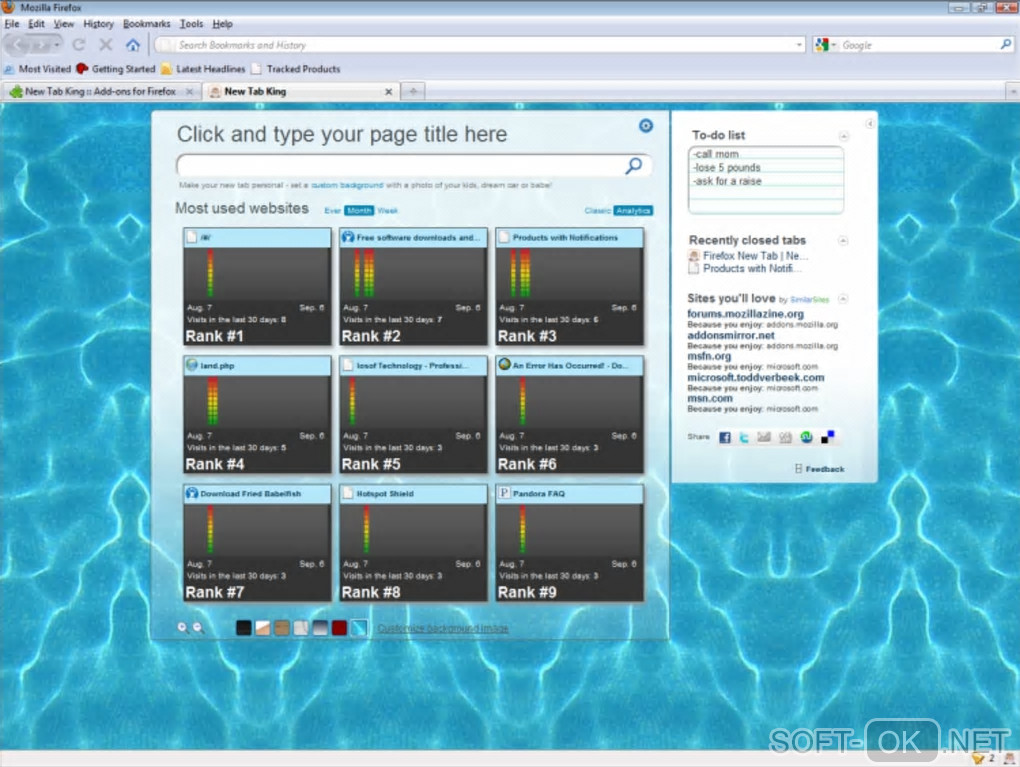The image size is (1020, 767).
Task: Open the search engine selector dropdown
Action: (x=826, y=45)
